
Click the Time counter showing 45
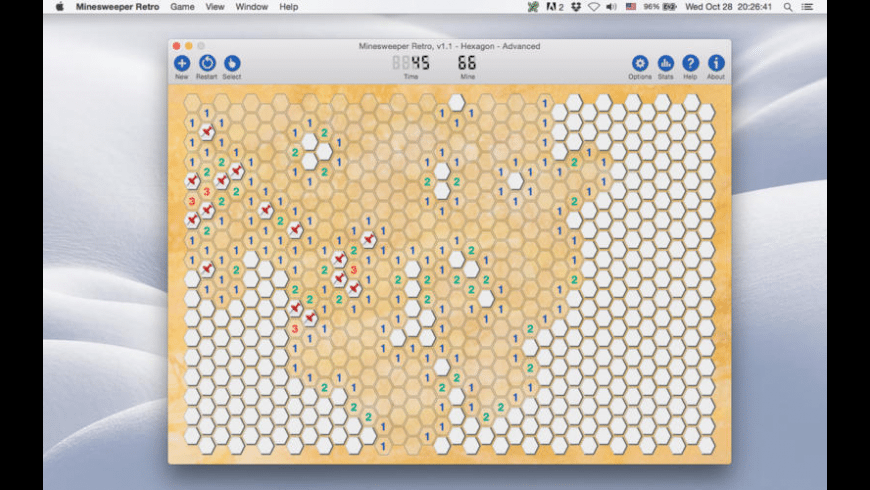(x=411, y=63)
